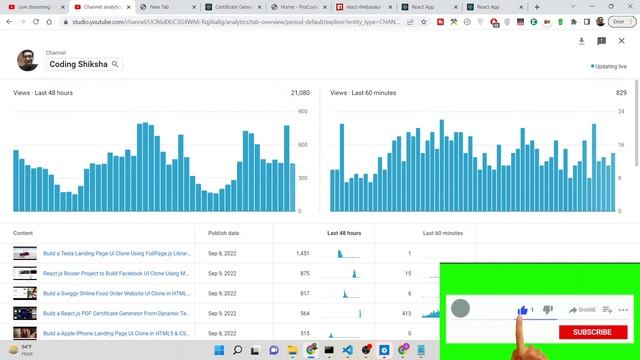Reload the current page

point(36,22)
